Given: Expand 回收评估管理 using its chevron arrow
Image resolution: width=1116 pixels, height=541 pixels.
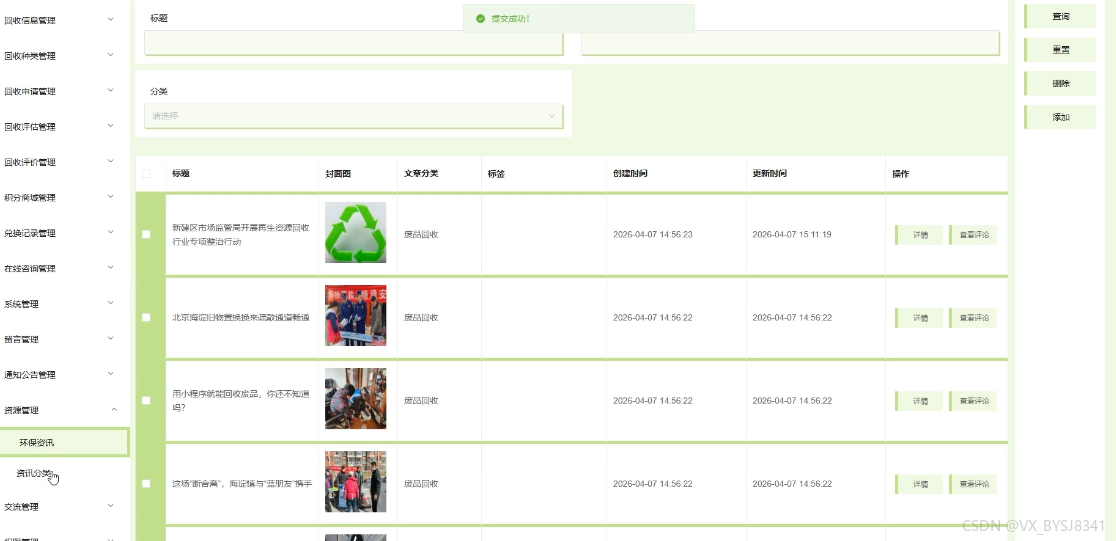Looking at the screenshot, I should 110,126.
